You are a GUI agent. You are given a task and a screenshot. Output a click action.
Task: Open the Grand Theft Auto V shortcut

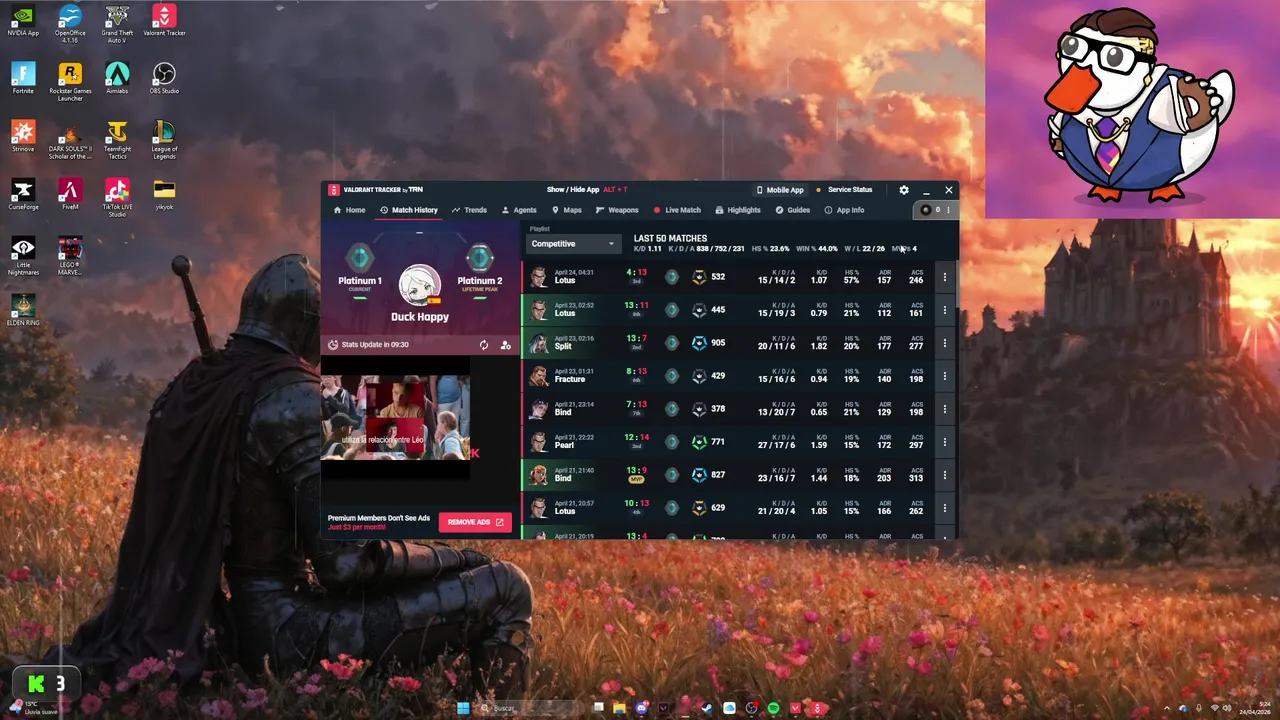point(117,24)
